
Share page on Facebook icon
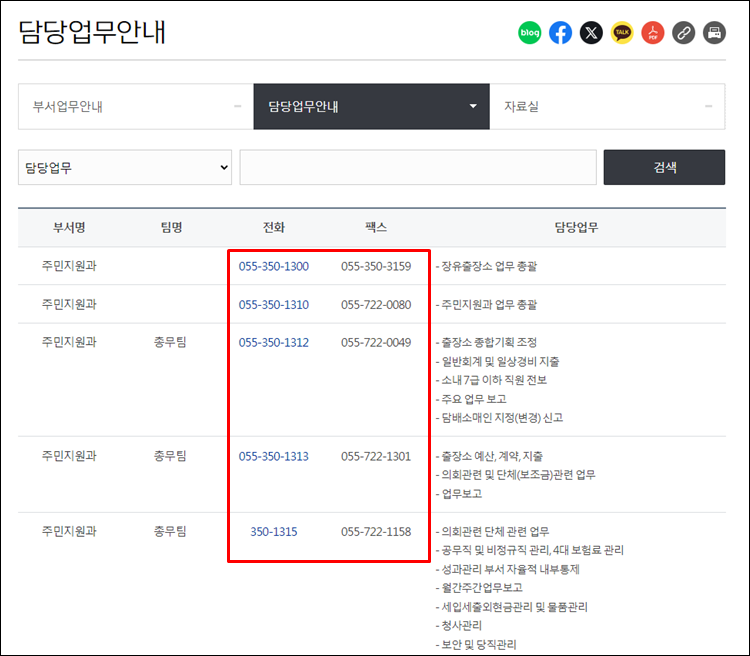coord(560,33)
